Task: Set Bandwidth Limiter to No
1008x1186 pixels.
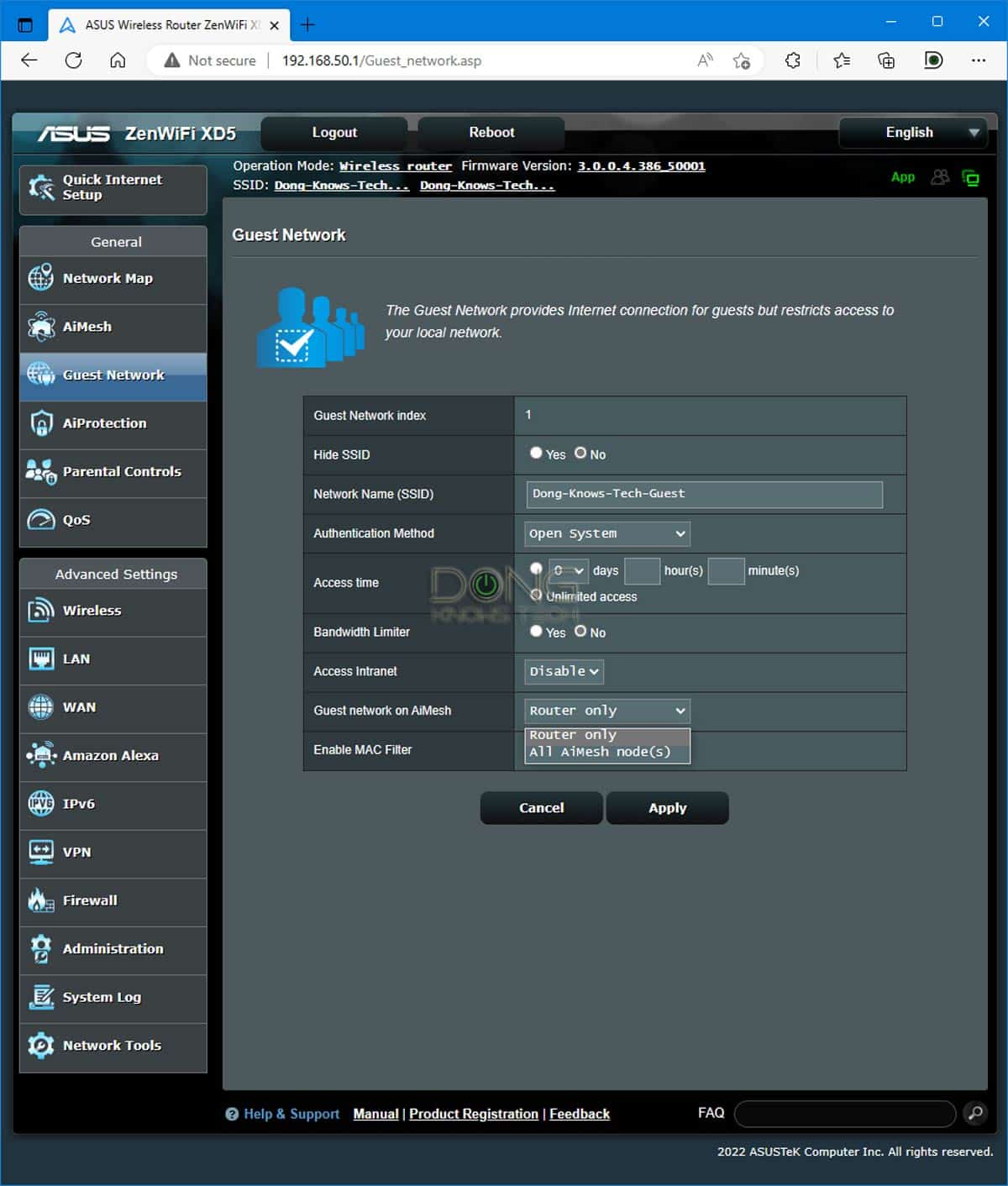Action: tap(580, 631)
